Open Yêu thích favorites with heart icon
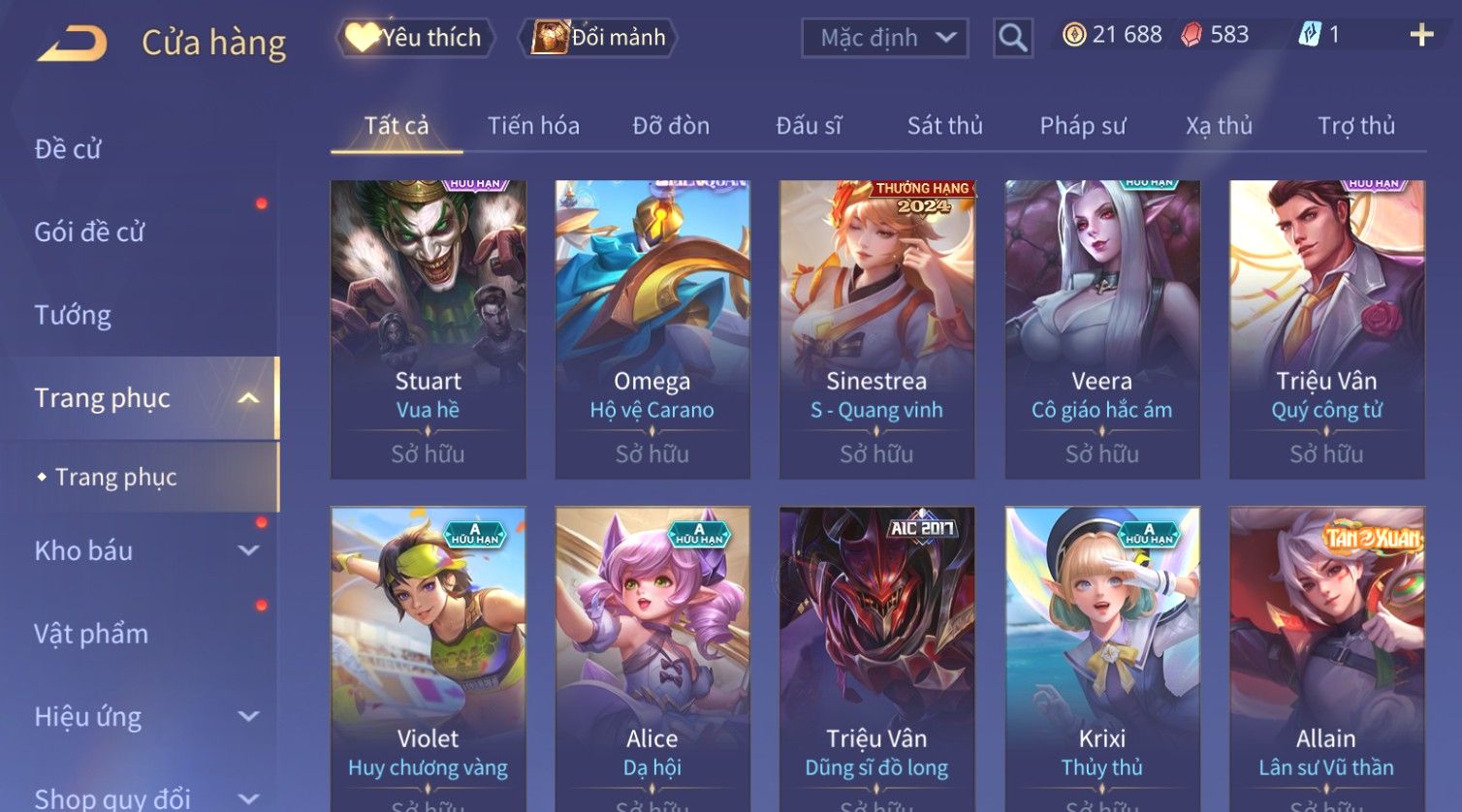 [415, 38]
